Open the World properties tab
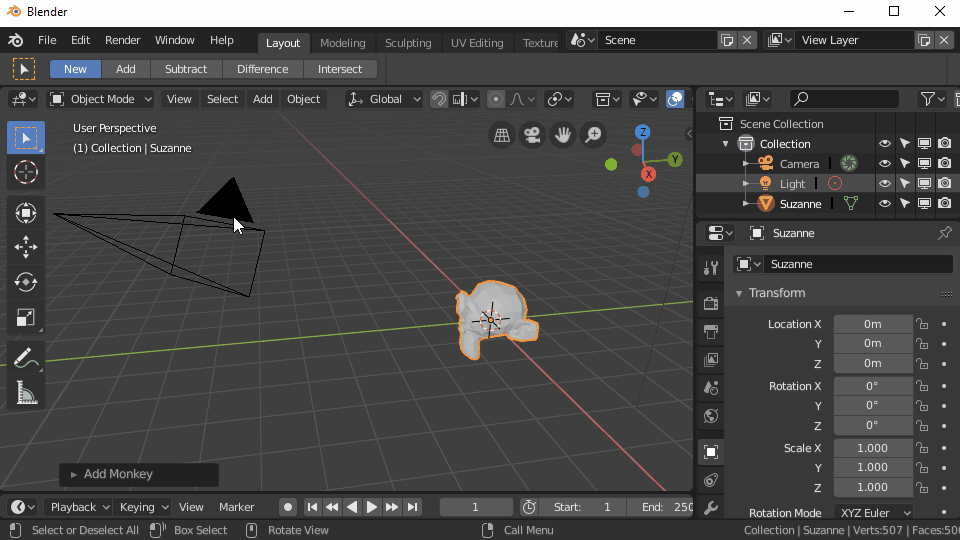Image resolution: width=960 pixels, height=540 pixels. (x=711, y=416)
